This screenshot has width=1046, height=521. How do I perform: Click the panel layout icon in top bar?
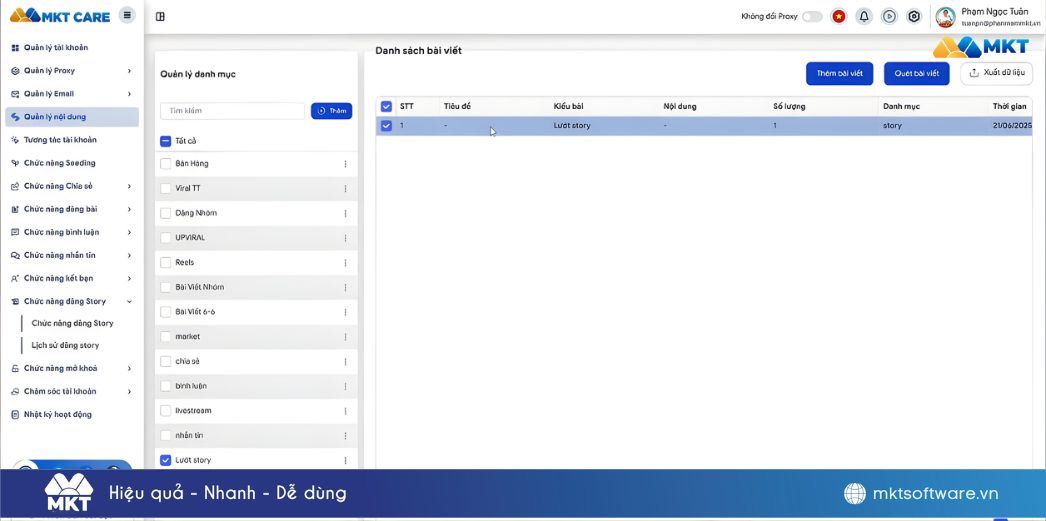point(160,16)
